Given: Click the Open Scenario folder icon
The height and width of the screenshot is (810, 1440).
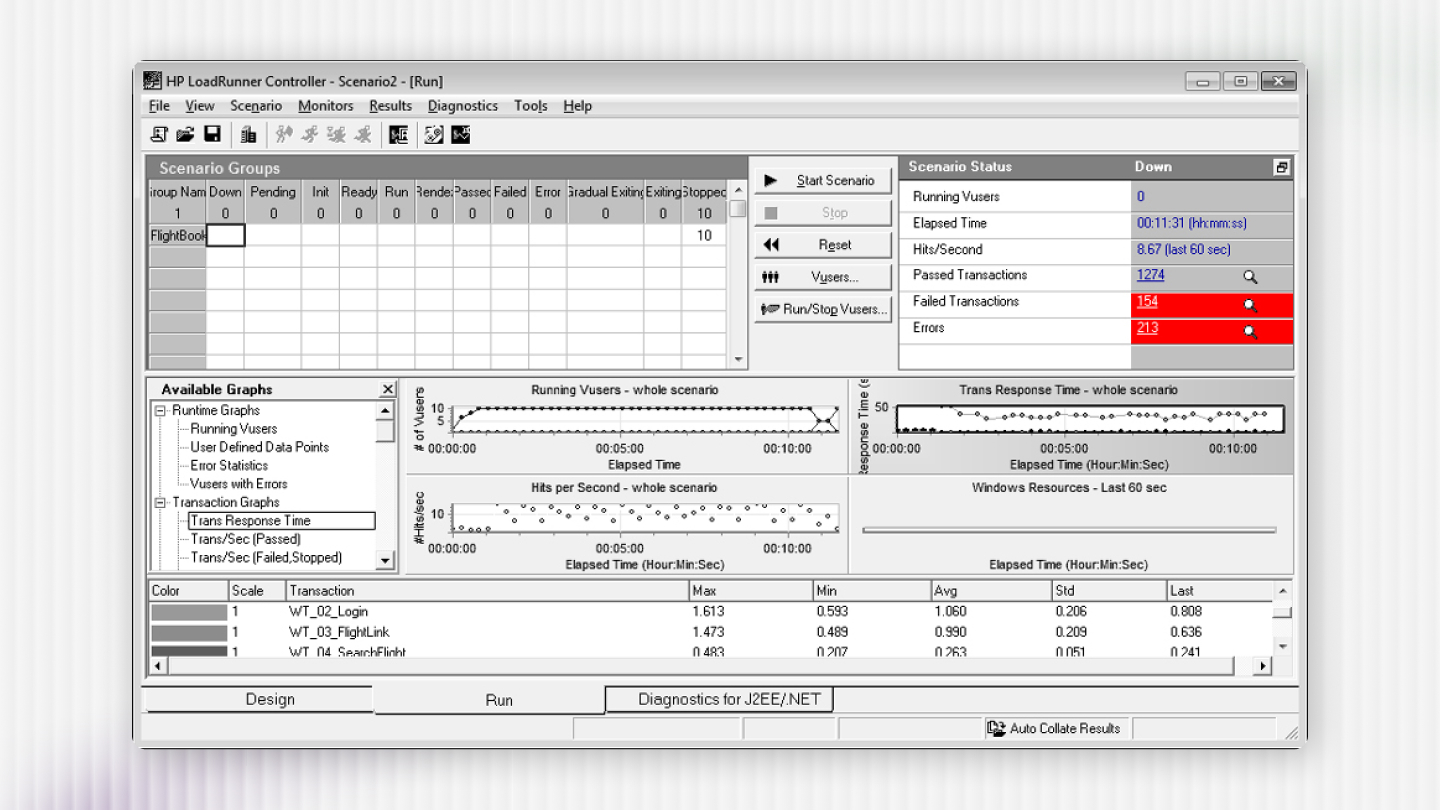Looking at the screenshot, I should tap(185, 134).
